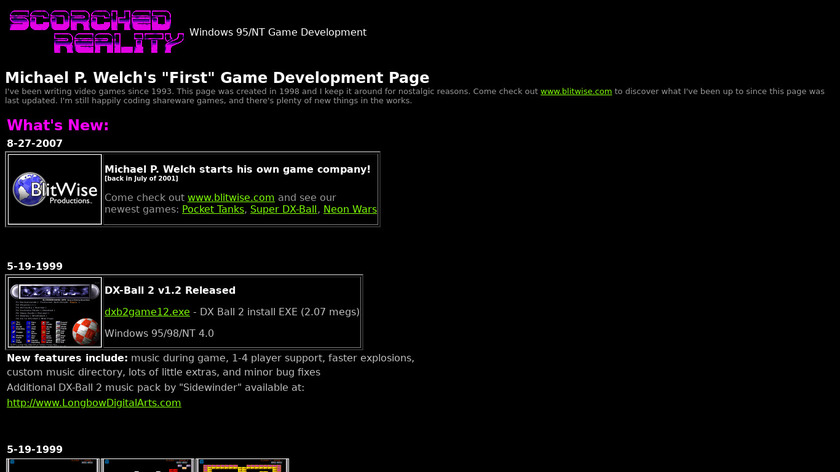The image size is (840, 472).
Task: Click the Windows 95/NT Game Development tagline
Action: click(x=278, y=32)
